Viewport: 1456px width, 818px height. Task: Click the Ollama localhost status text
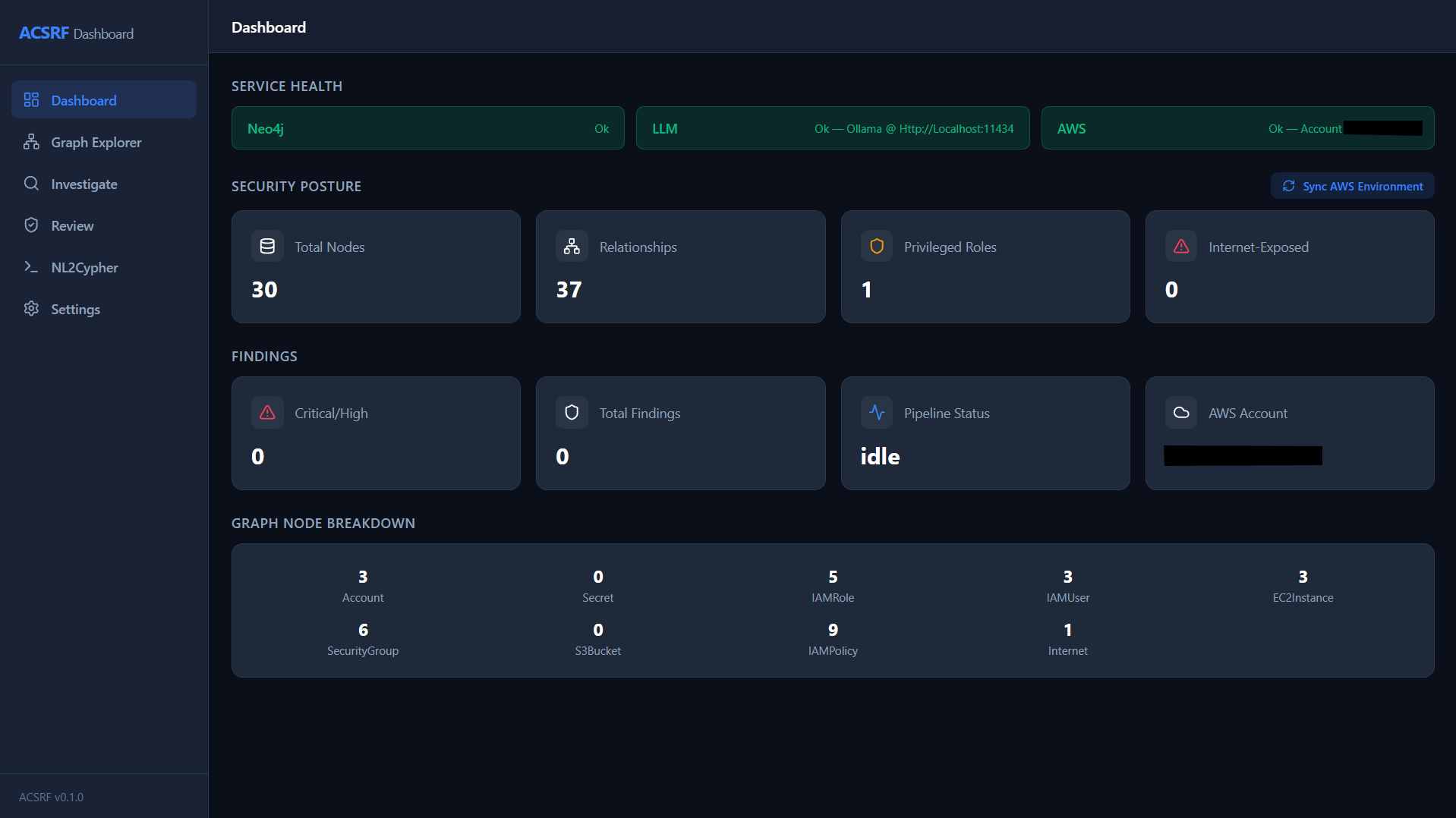[914, 129]
